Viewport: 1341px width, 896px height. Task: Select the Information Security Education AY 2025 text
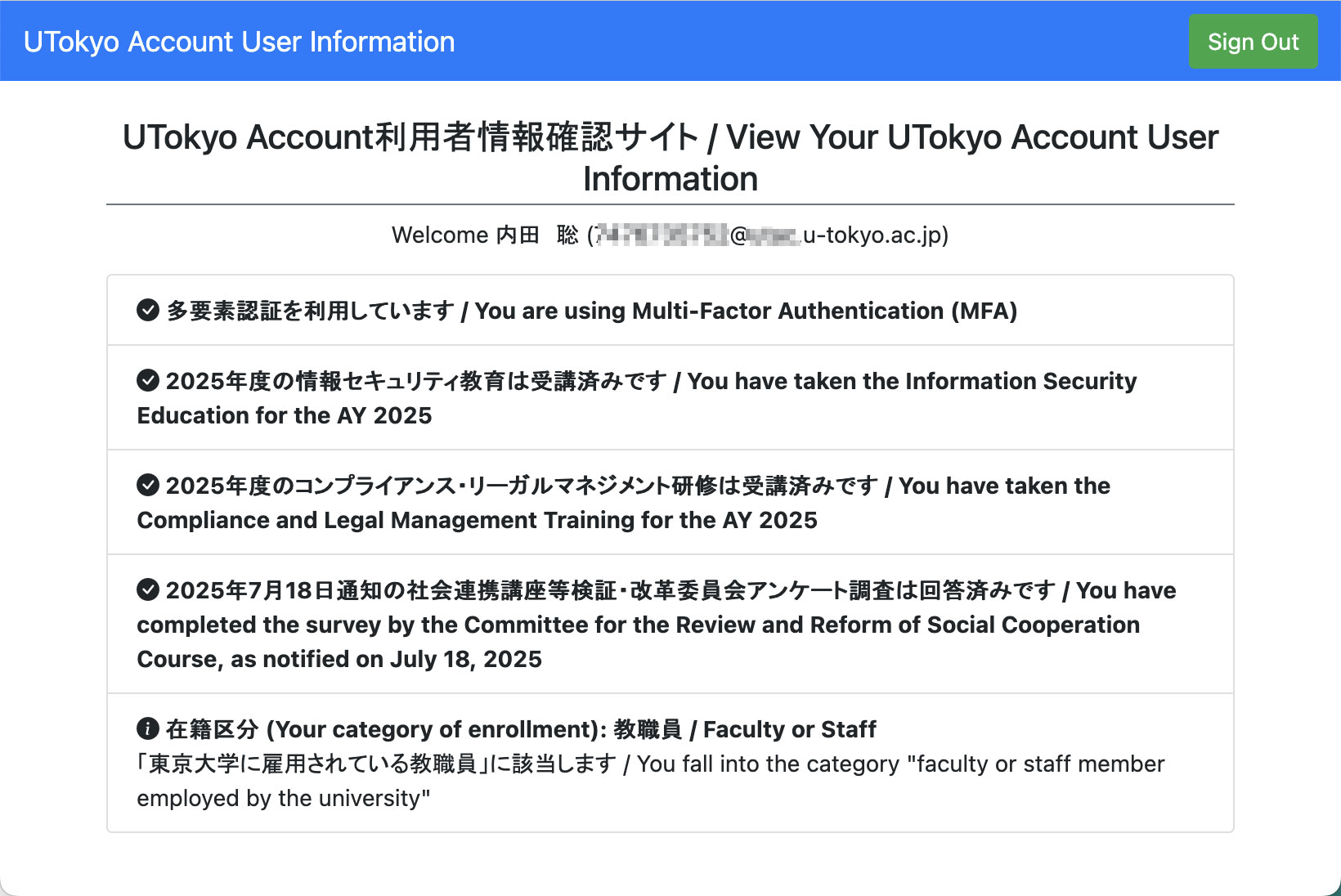coord(637,398)
